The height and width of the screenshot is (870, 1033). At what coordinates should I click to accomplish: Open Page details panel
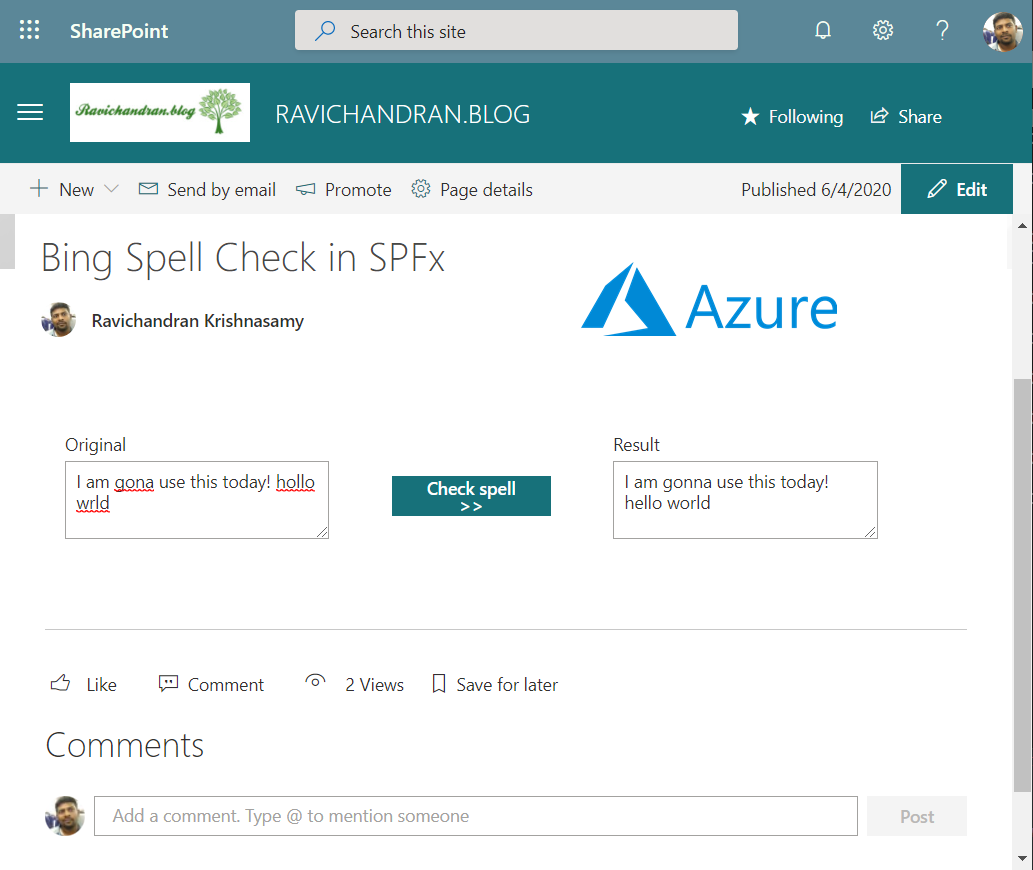coord(472,190)
